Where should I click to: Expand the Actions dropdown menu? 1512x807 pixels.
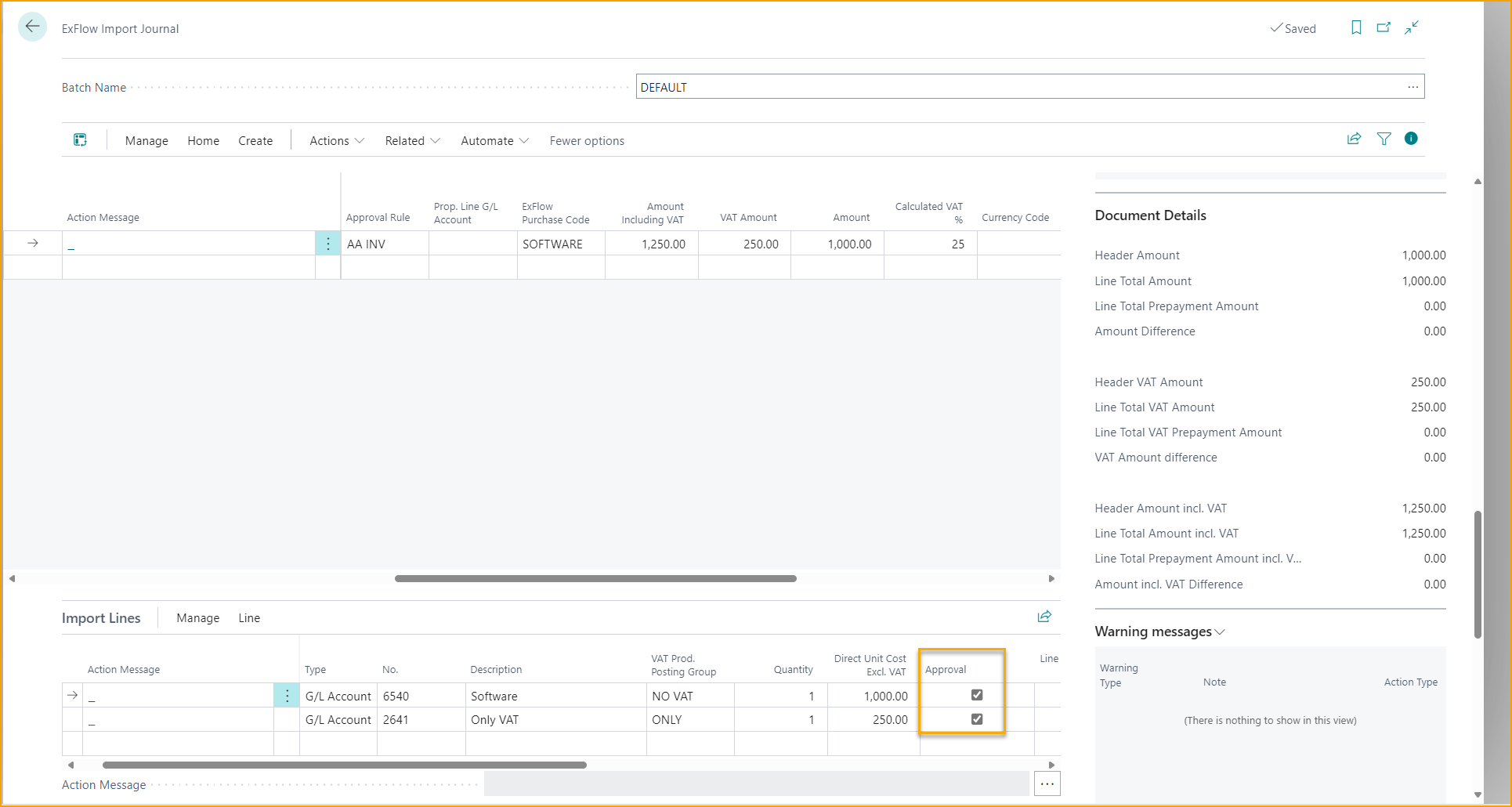coord(337,141)
